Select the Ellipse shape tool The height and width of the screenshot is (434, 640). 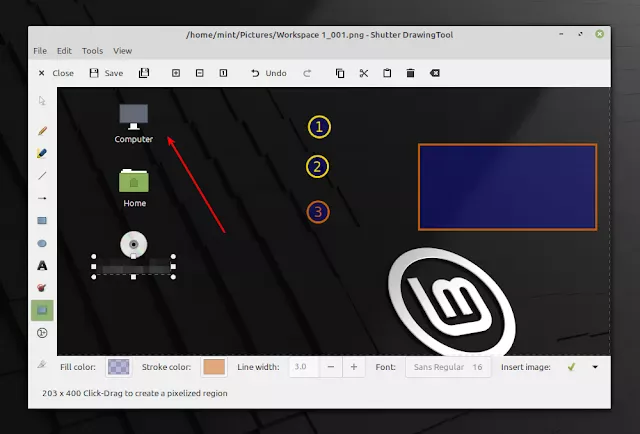click(42, 243)
